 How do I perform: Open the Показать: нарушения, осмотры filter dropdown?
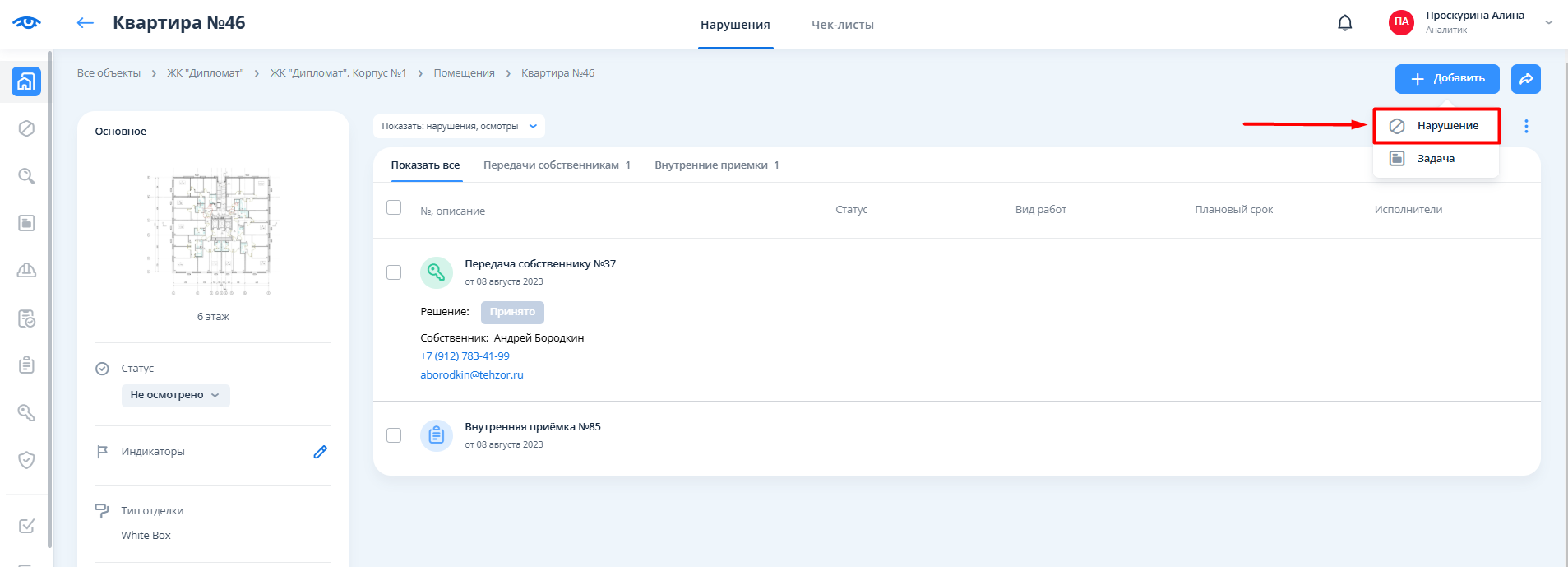[458, 126]
